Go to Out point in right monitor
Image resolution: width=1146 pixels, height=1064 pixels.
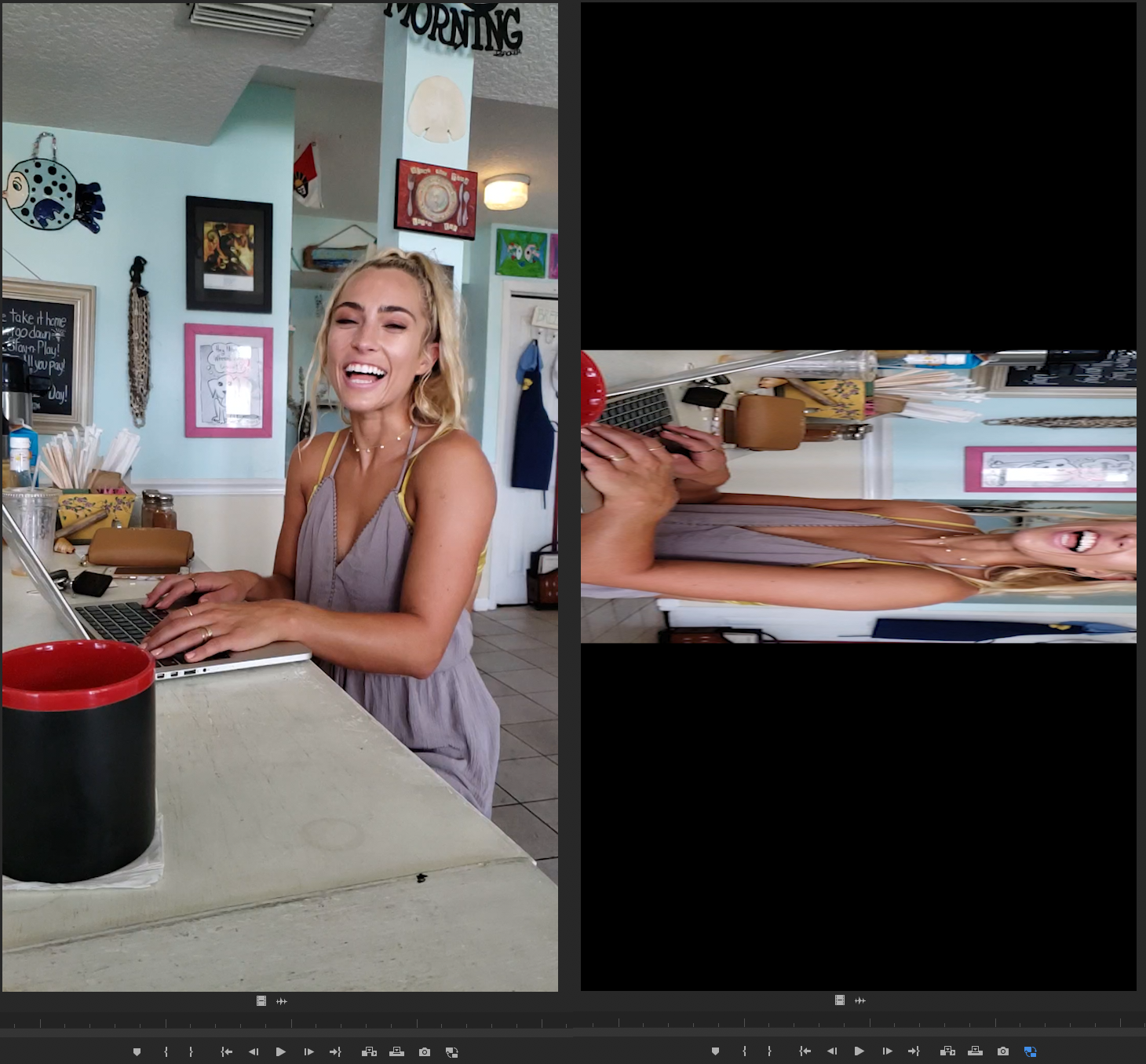914,1051
